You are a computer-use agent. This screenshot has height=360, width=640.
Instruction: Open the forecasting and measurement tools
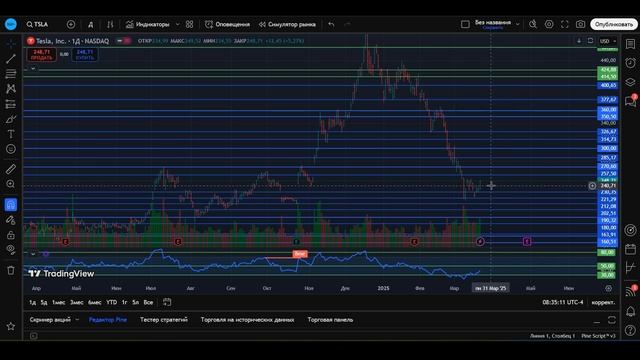point(11,104)
